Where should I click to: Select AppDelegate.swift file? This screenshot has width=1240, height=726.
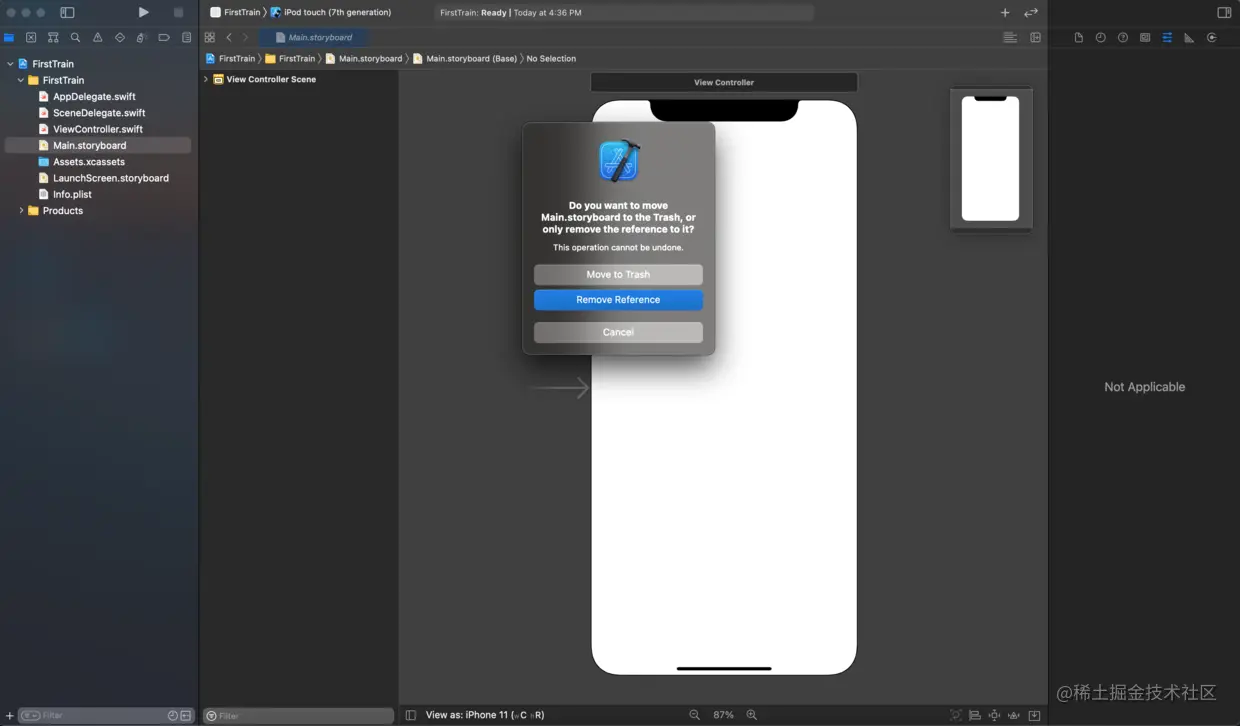click(94, 97)
